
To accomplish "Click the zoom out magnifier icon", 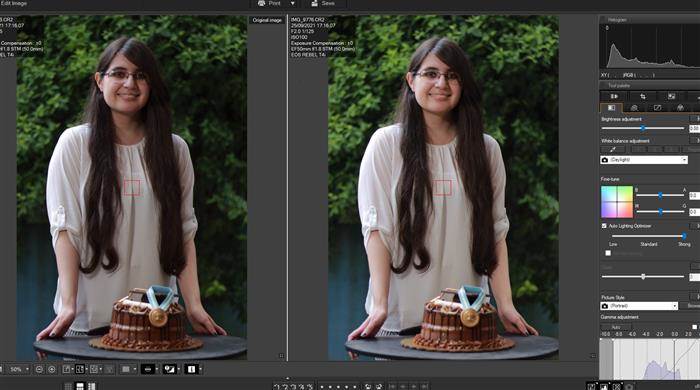I will [x=39, y=369].
